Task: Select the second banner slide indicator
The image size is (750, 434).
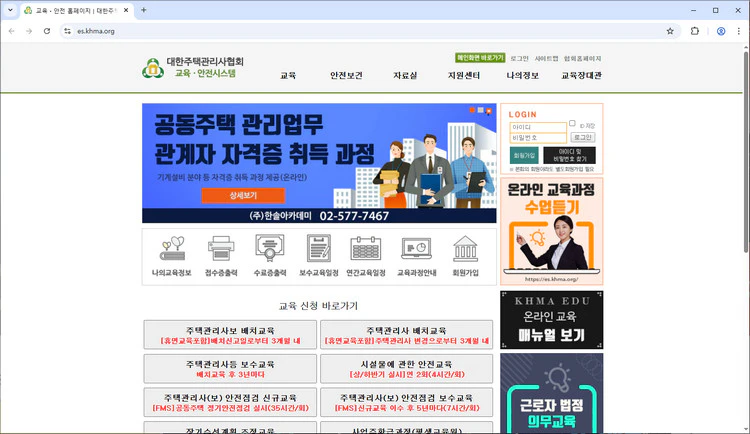Action: coord(481,110)
